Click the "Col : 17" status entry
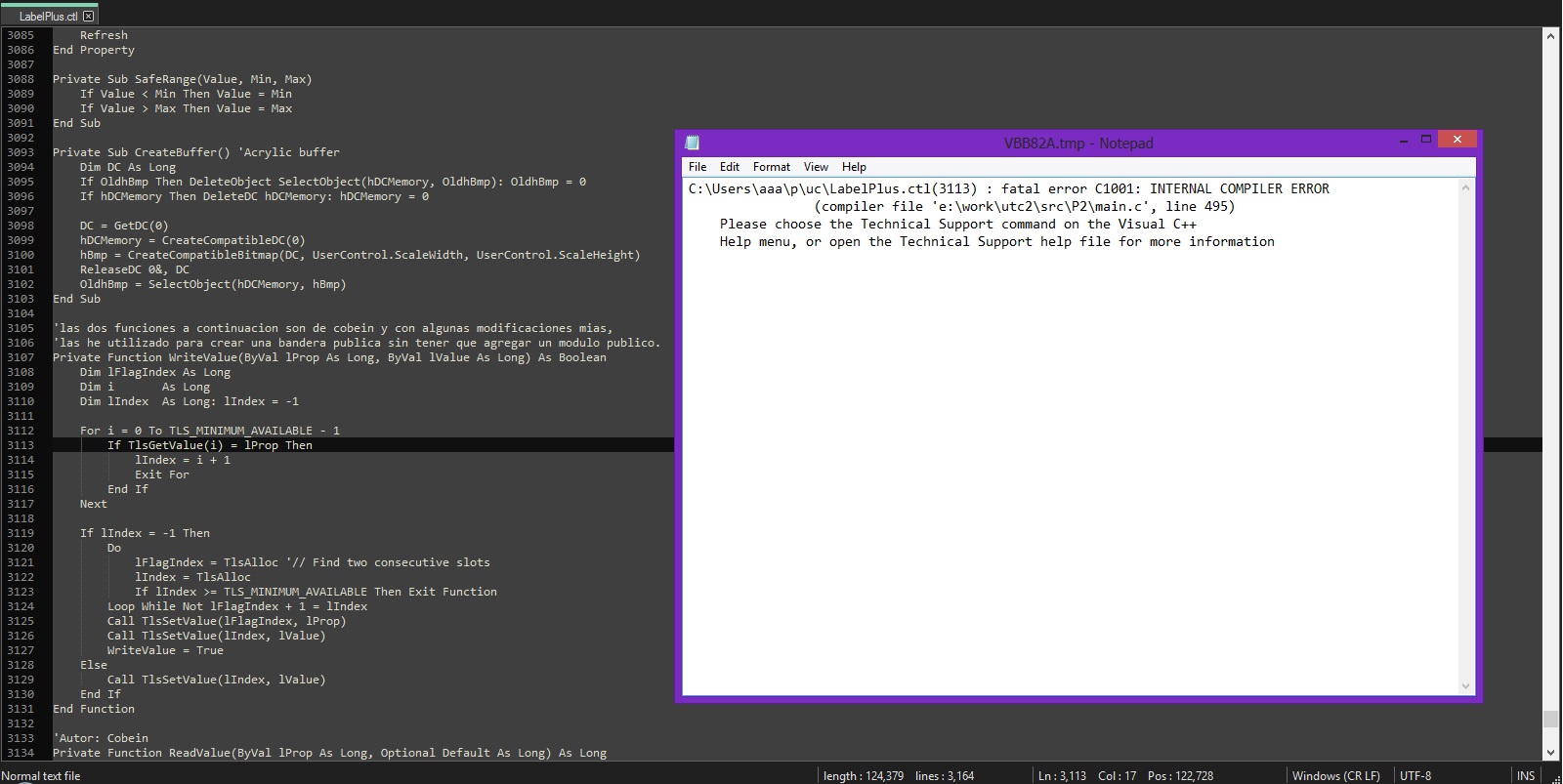The image size is (1563, 784). coord(1118,776)
